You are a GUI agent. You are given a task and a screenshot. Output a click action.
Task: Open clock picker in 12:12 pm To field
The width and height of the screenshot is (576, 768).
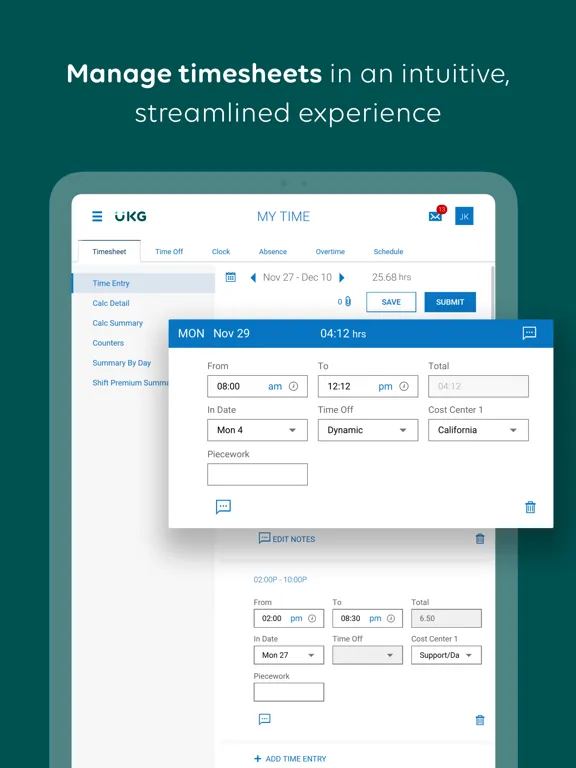coord(404,386)
